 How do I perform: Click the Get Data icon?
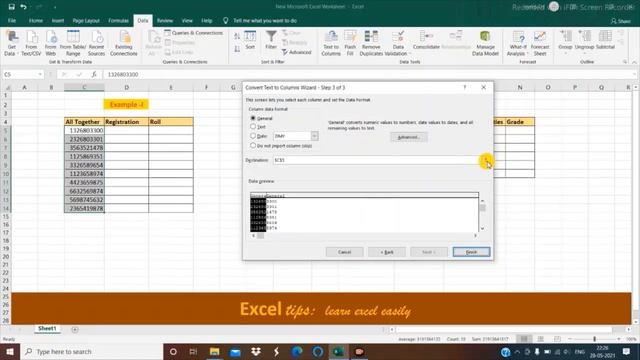[11, 43]
